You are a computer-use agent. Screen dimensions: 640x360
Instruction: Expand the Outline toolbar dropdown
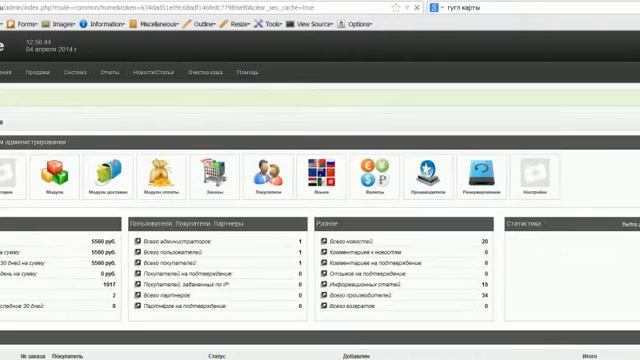click(x=214, y=24)
